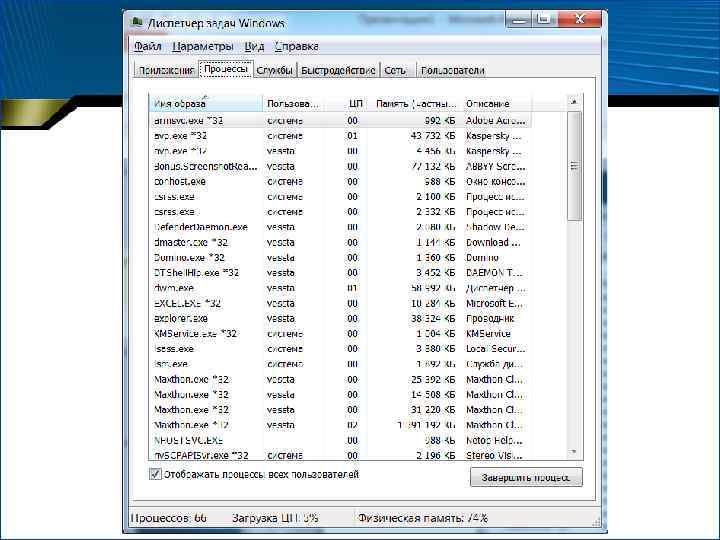720x540 pixels.
Task: Select the Bonus.ScreenshotRea... process
Action: tap(340, 166)
